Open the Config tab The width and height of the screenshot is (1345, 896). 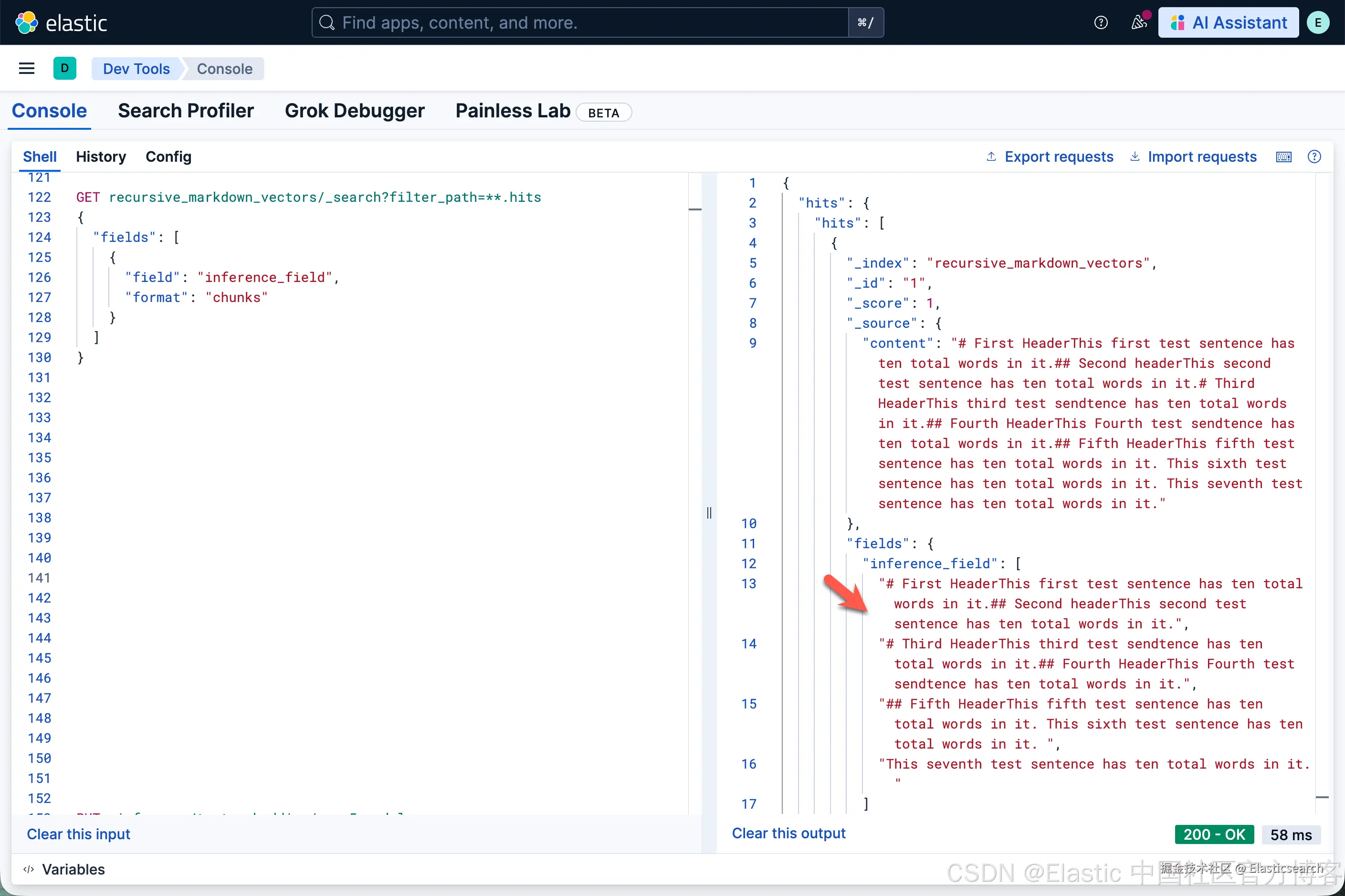(x=168, y=157)
